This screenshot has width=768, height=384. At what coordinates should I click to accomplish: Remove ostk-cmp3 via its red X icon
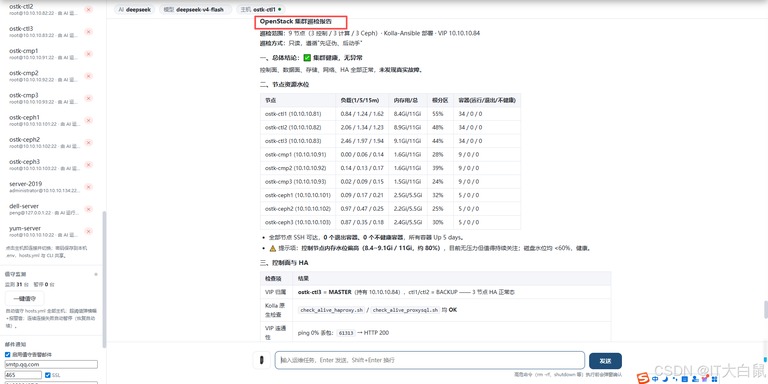tap(89, 98)
